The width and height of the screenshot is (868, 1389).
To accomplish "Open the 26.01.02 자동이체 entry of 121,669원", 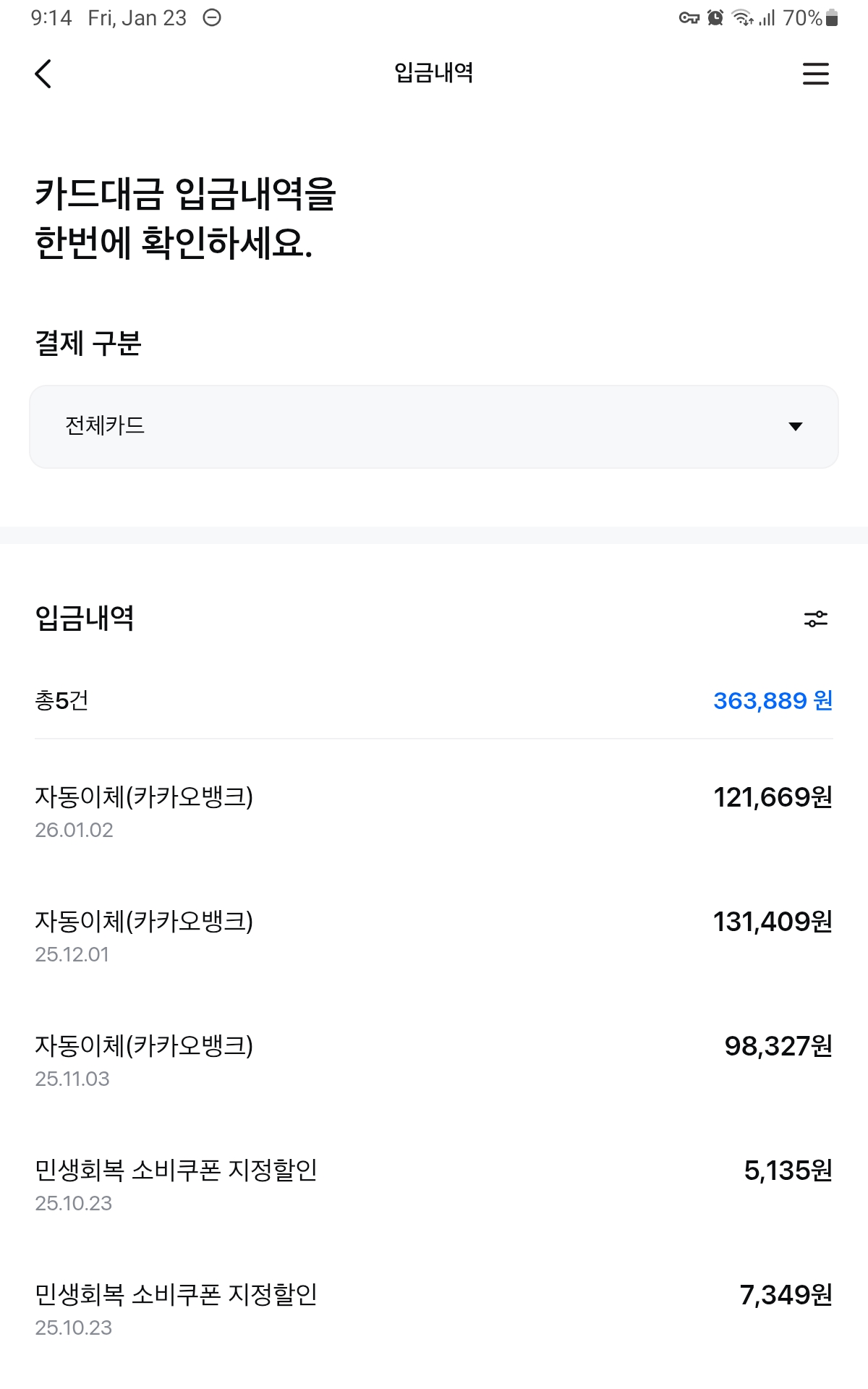I will pyautogui.click(x=434, y=812).
